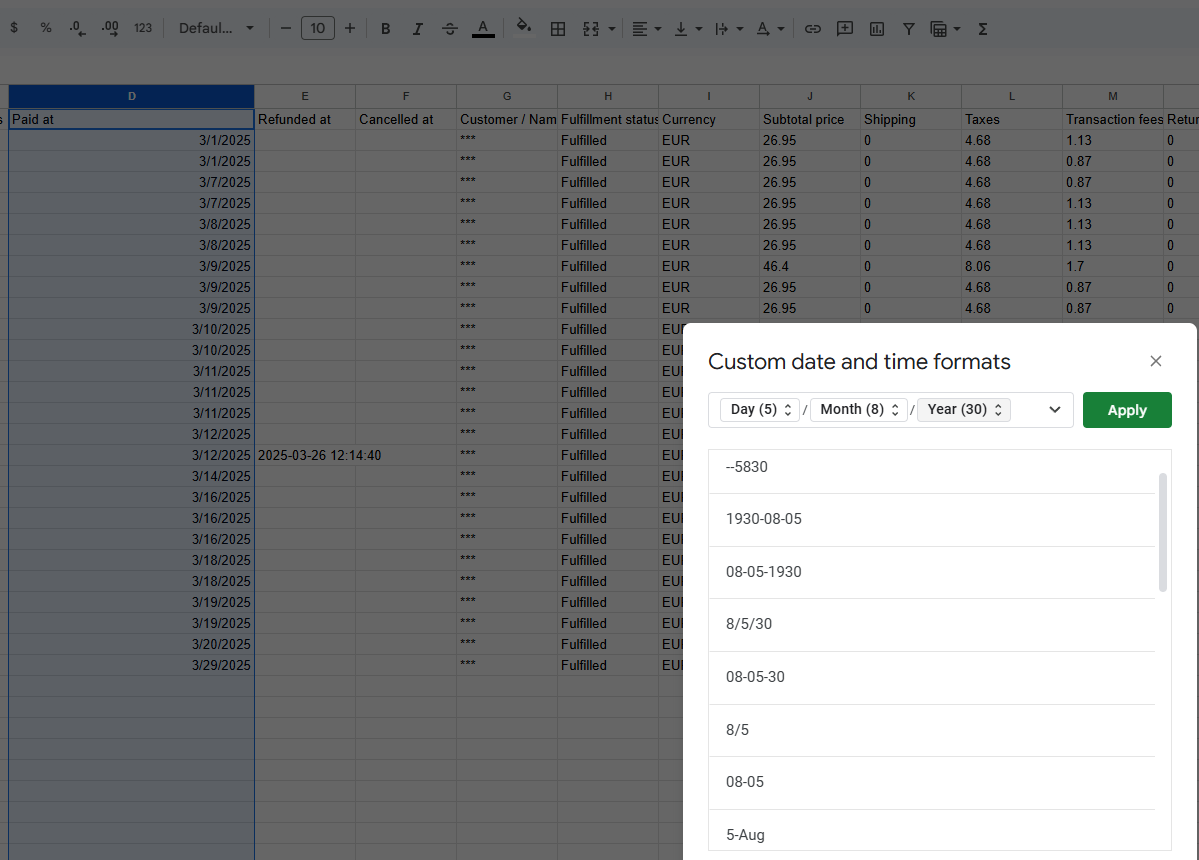The height and width of the screenshot is (860, 1199).
Task: Select the 08-05-1930 format option
Action: tap(931, 573)
